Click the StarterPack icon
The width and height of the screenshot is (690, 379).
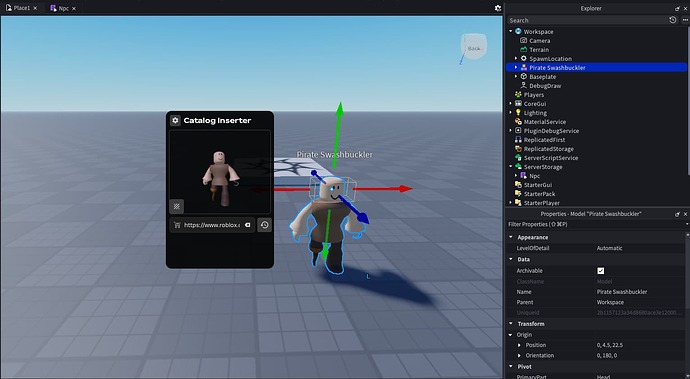[518, 194]
